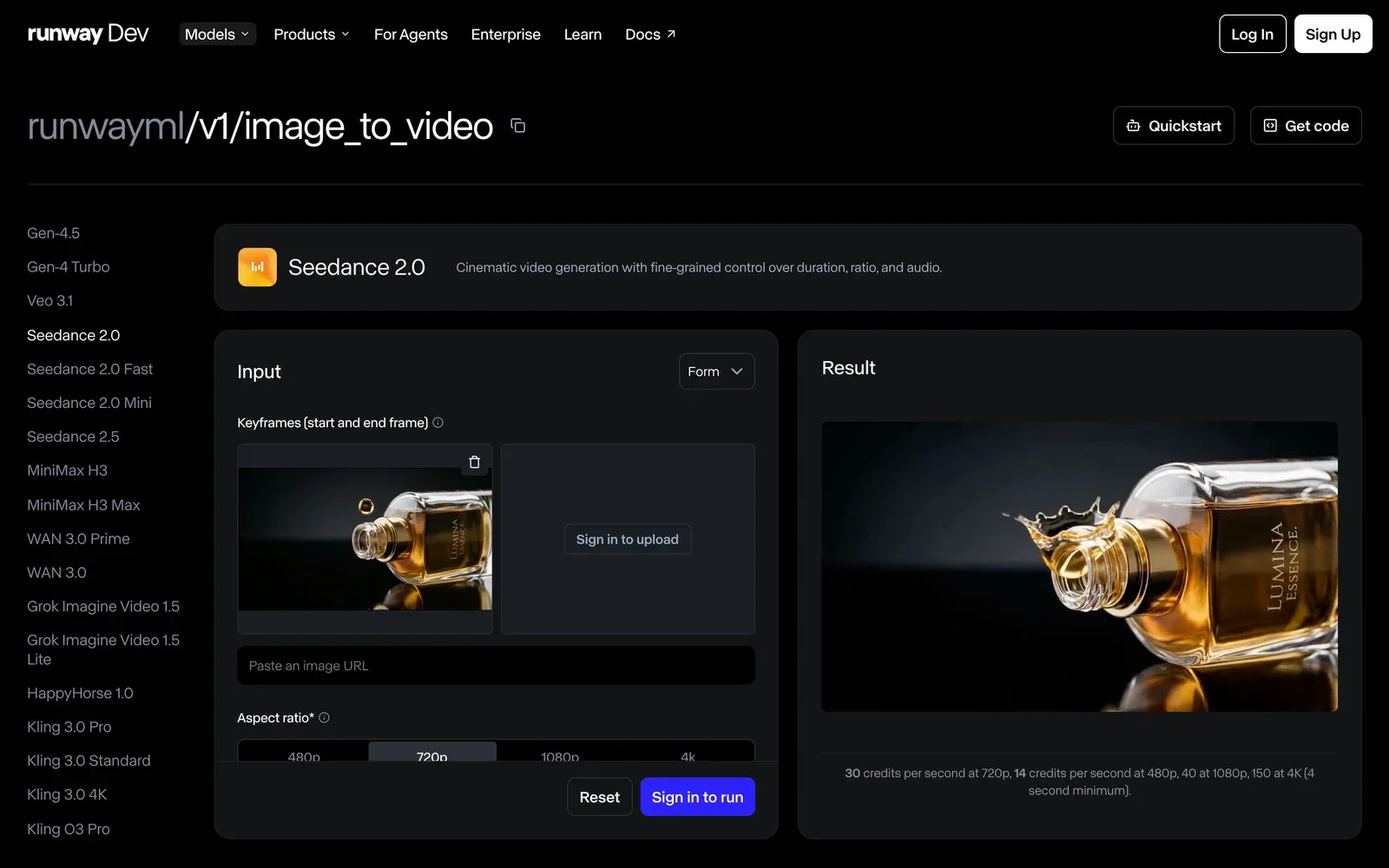Select Veo 3.1 model
Image resolution: width=1389 pixels, height=868 pixels.
(49, 300)
